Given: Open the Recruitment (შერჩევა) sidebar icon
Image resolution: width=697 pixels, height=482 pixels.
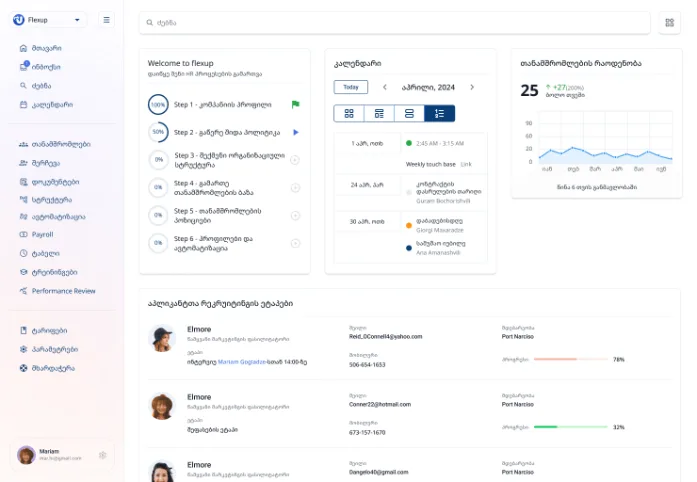Looking at the screenshot, I should coord(23,163).
